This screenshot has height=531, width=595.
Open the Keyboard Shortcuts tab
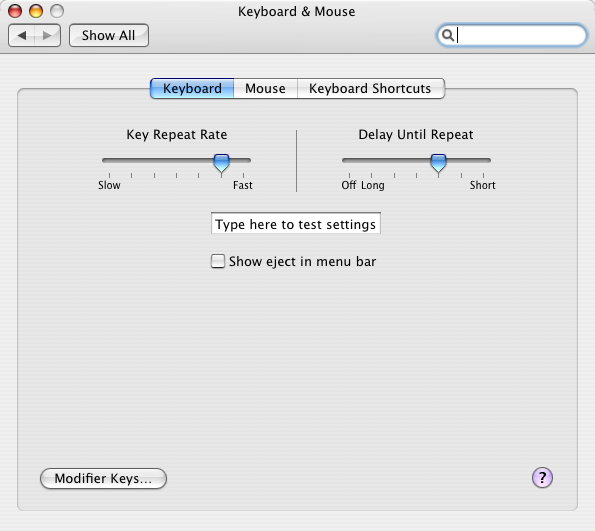click(x=370, y=88)
